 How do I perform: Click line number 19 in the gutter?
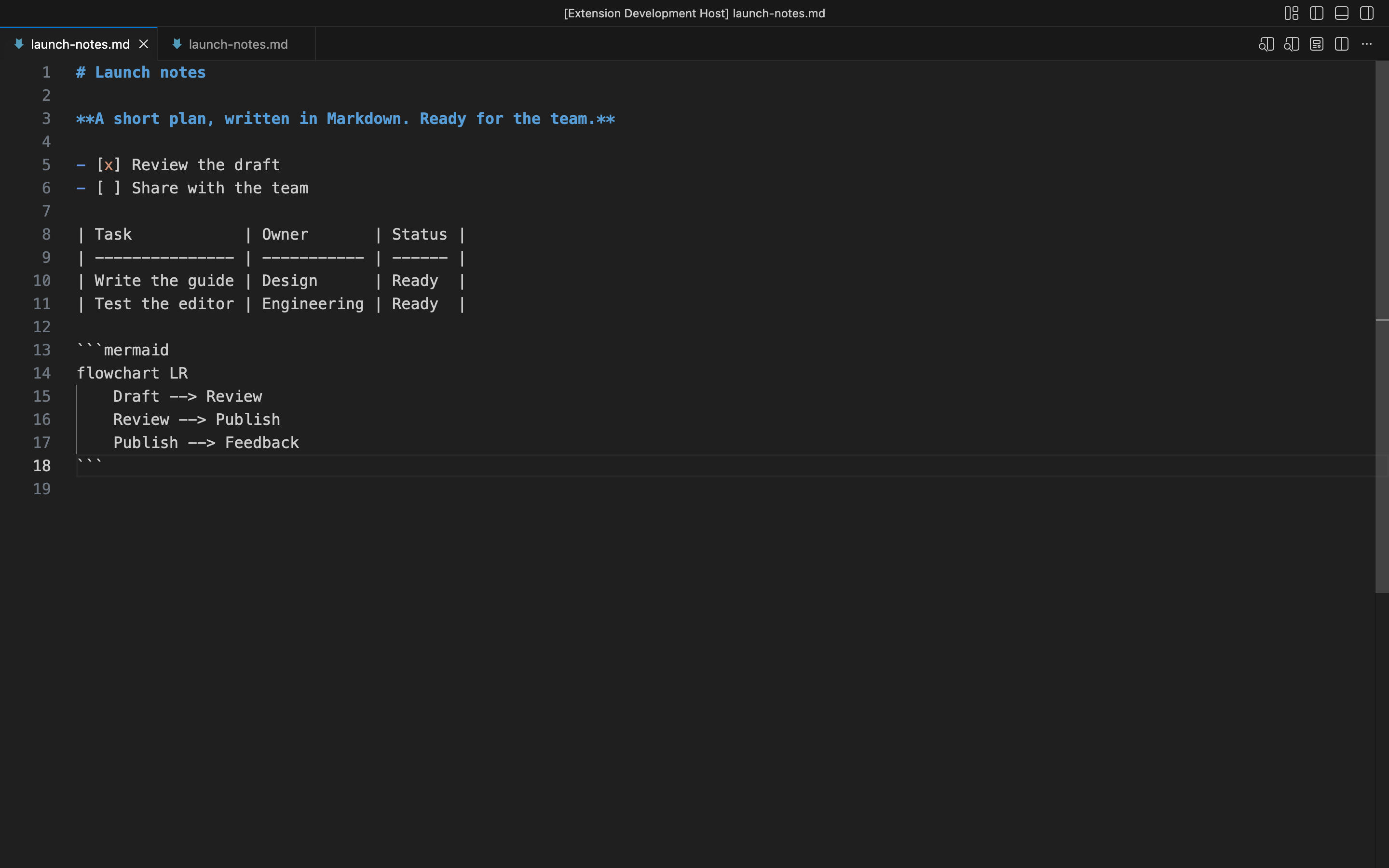[42, 489]
